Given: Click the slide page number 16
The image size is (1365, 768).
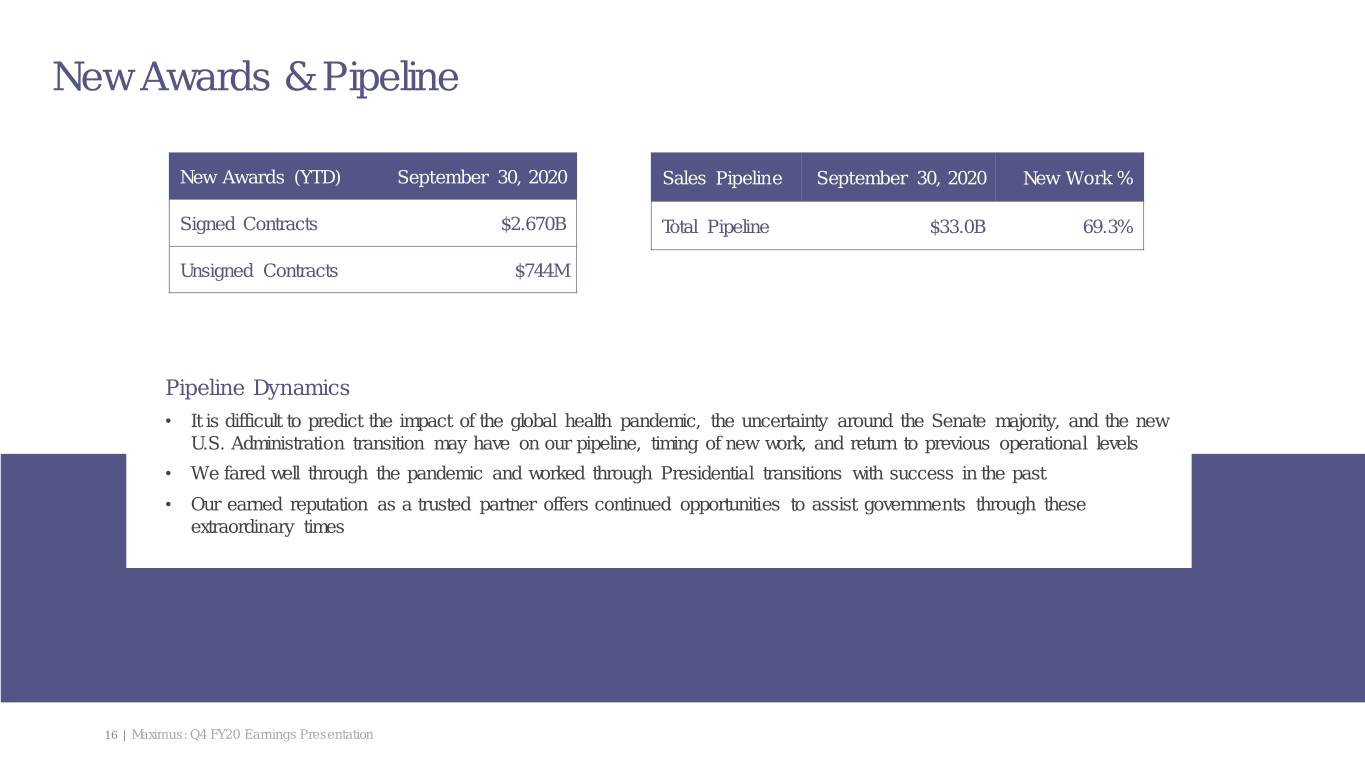Looking at the screenshot, I should pyautogui.click(x=110, y=735).
